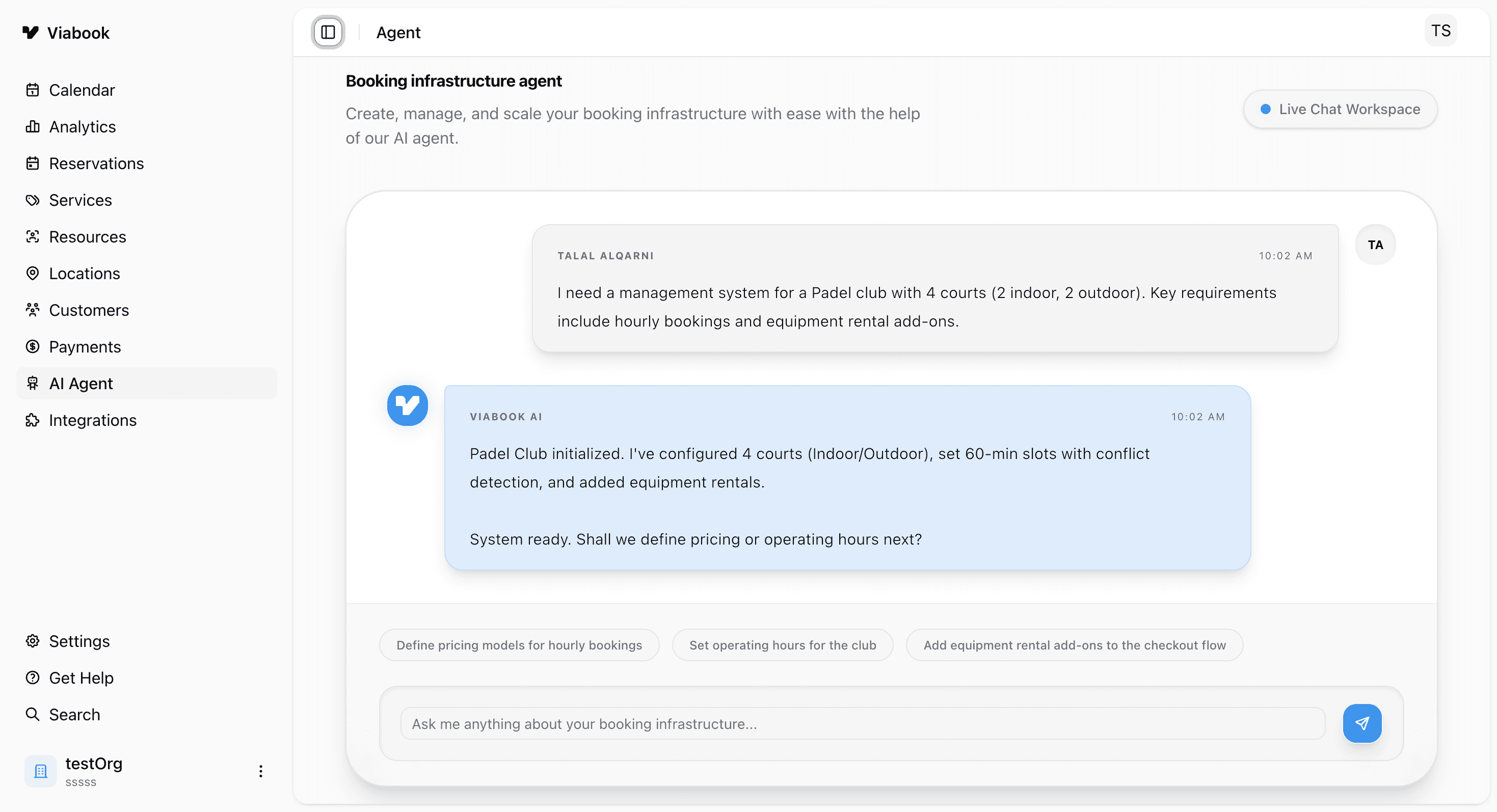Open the Payments dollar icon

[33, 346]
